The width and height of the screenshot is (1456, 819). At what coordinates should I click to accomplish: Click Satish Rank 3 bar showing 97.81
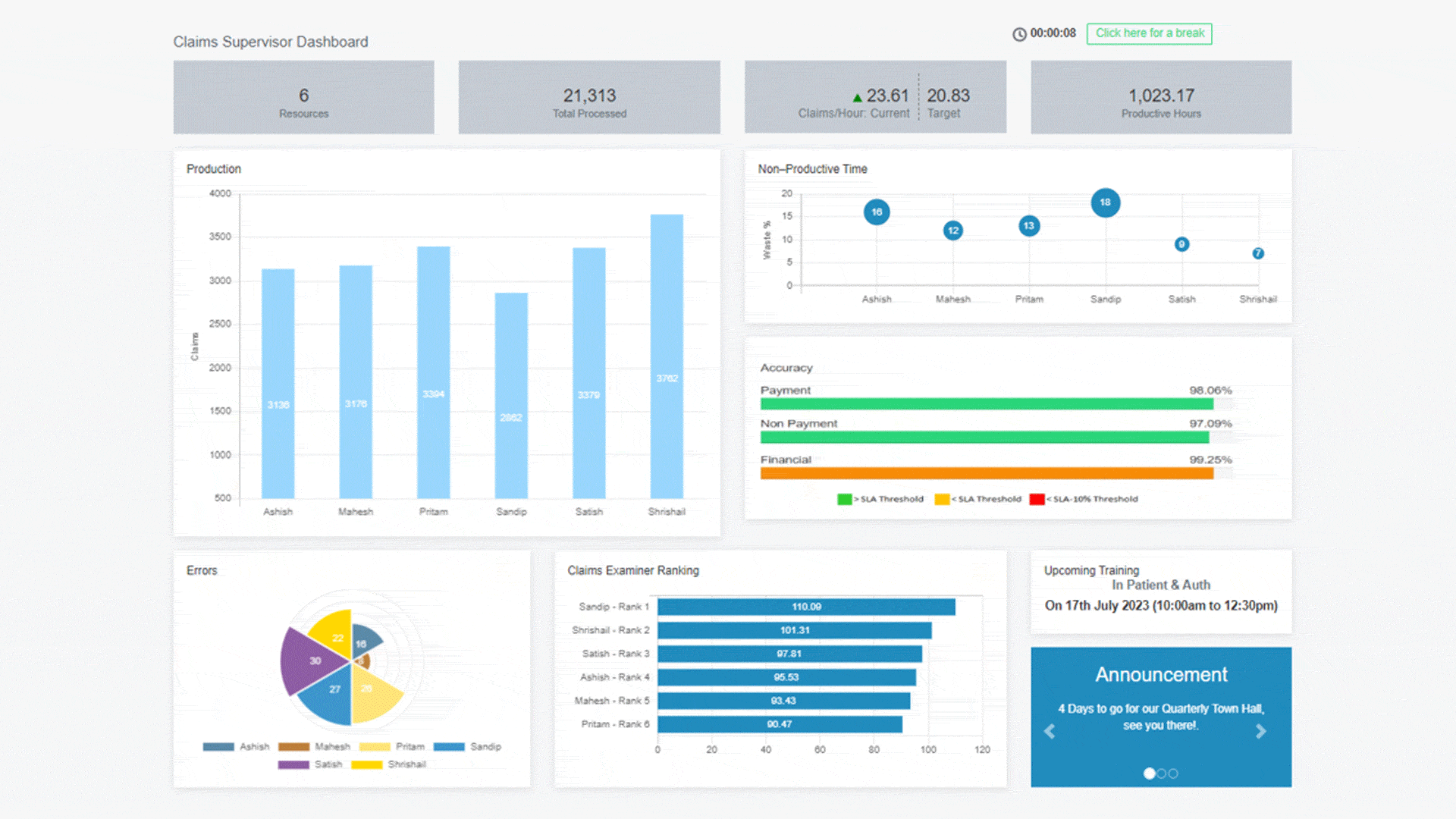click(x=789, y=654)
